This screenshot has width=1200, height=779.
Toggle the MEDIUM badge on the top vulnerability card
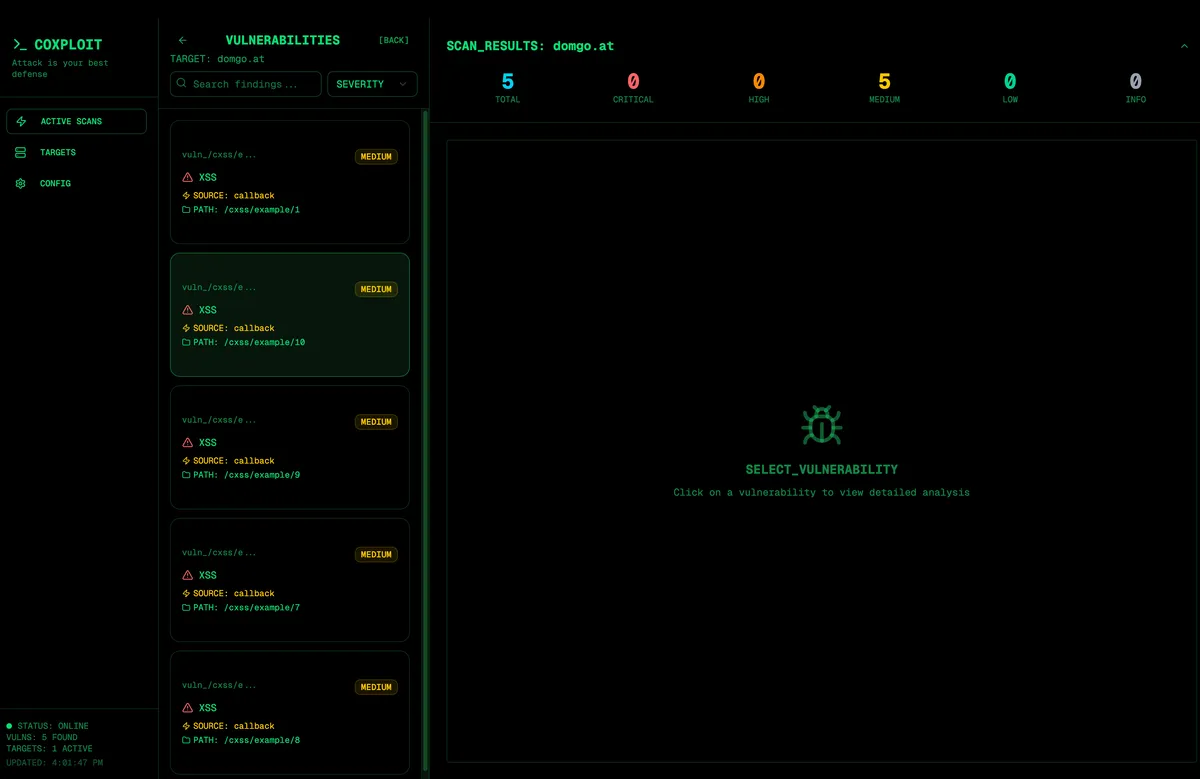pos(376,156)
